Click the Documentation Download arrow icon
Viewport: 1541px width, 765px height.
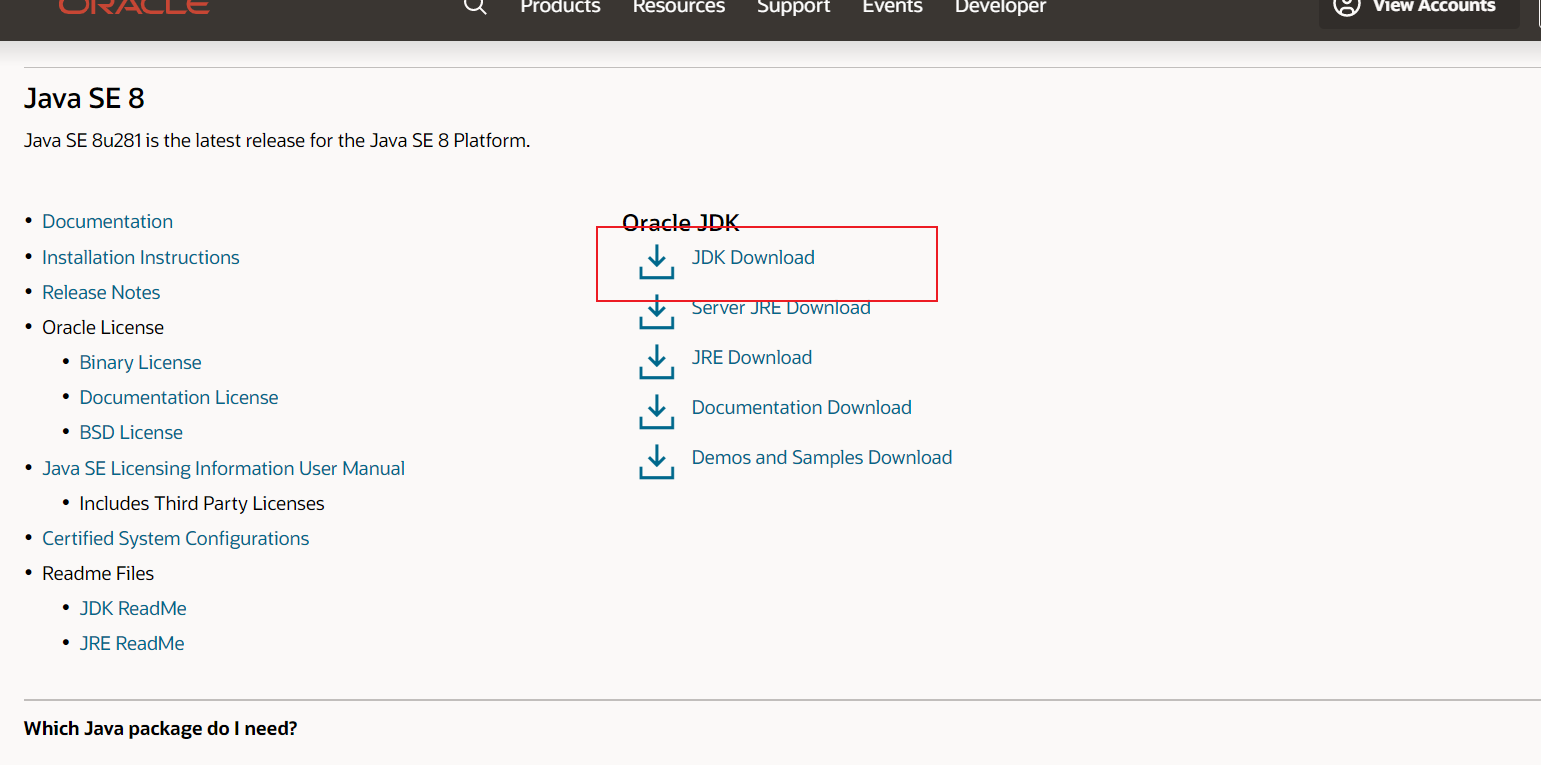(x=656, y=411)
